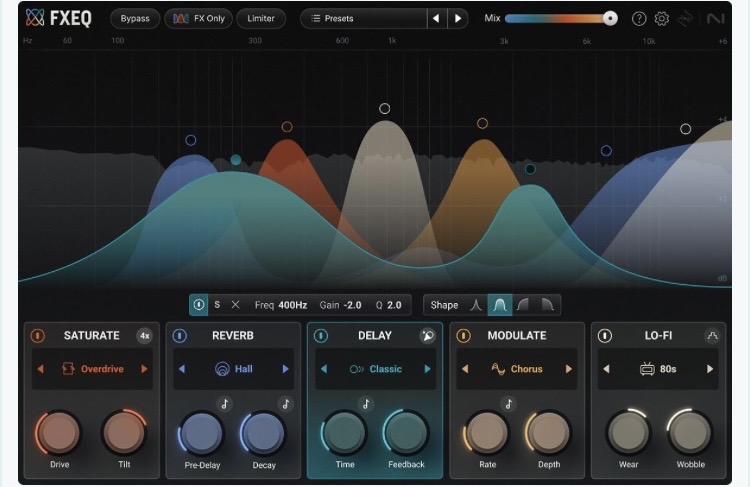Image resolution: width=750 pixels, height=487 pixels.
Task: Toggle Delay module power
Action: point(321,336)
